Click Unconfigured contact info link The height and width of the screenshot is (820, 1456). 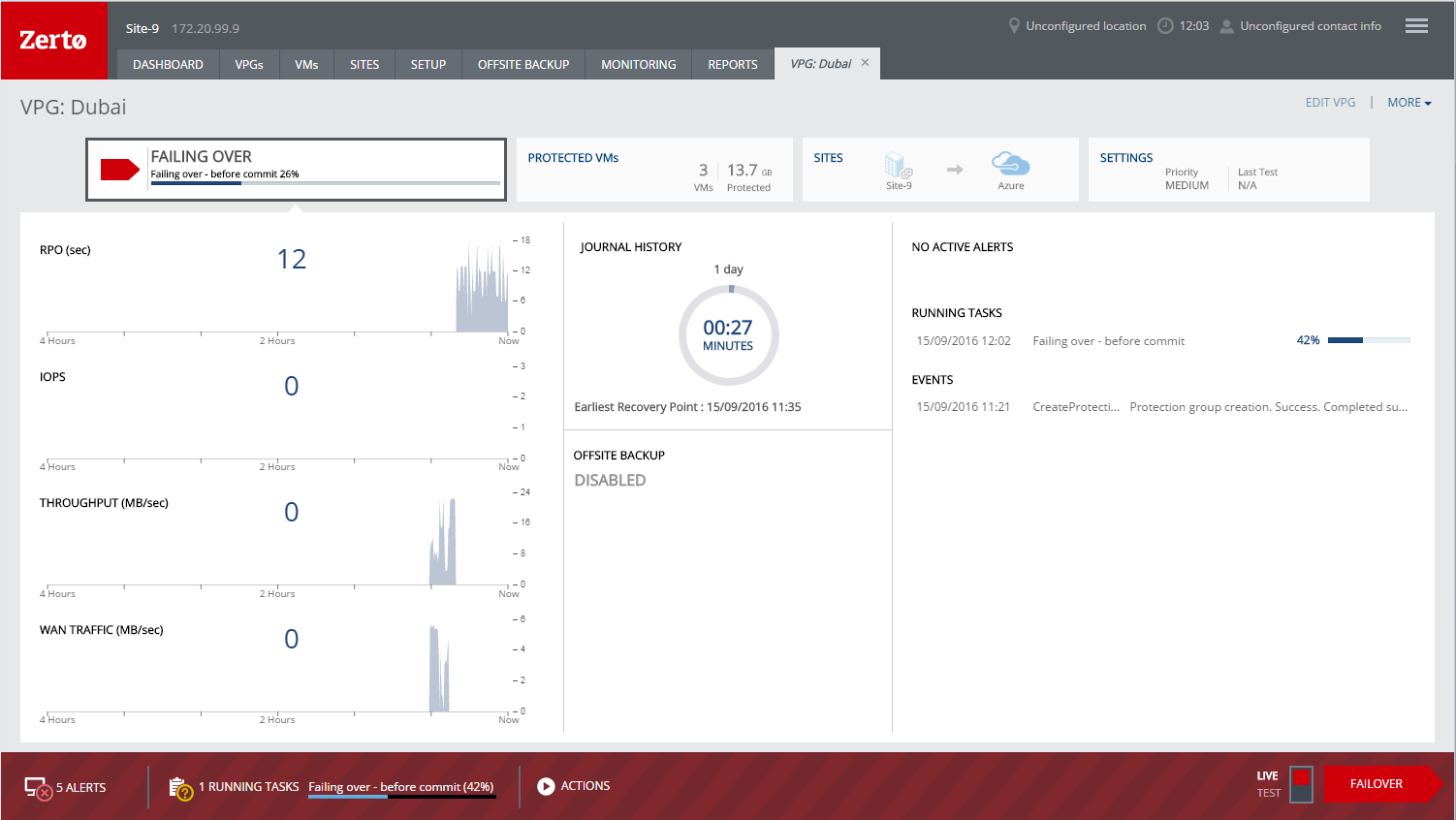pos(1311,26)
